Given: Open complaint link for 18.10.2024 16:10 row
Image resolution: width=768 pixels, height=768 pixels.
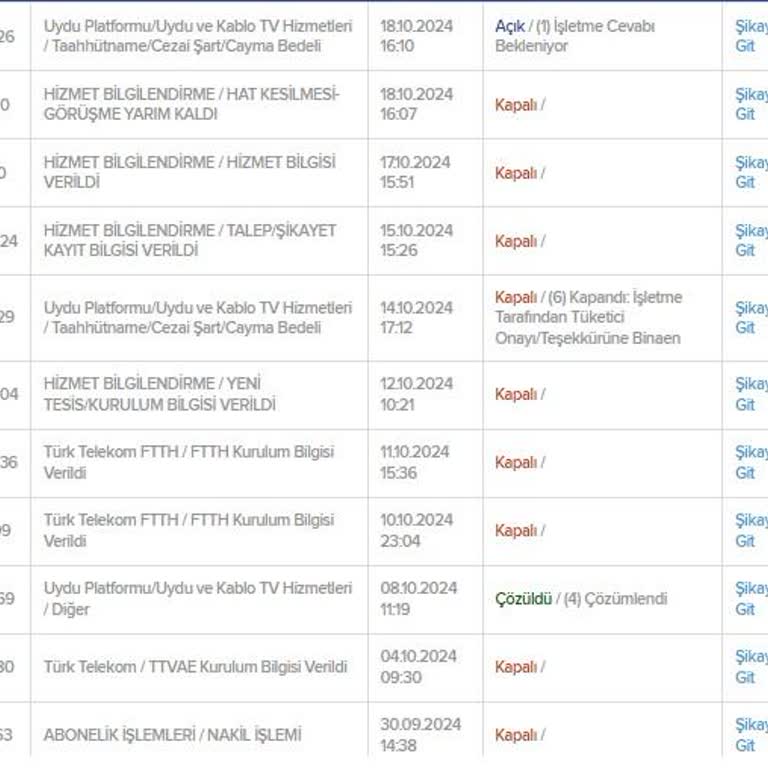Looking at the screenshot, I should 750,36.
